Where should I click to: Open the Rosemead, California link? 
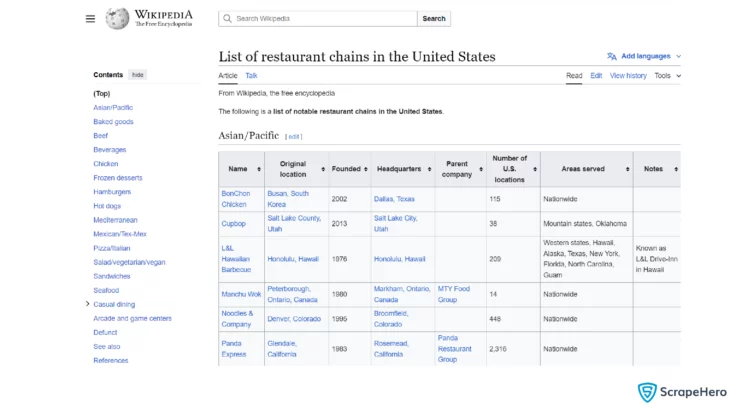391,348
